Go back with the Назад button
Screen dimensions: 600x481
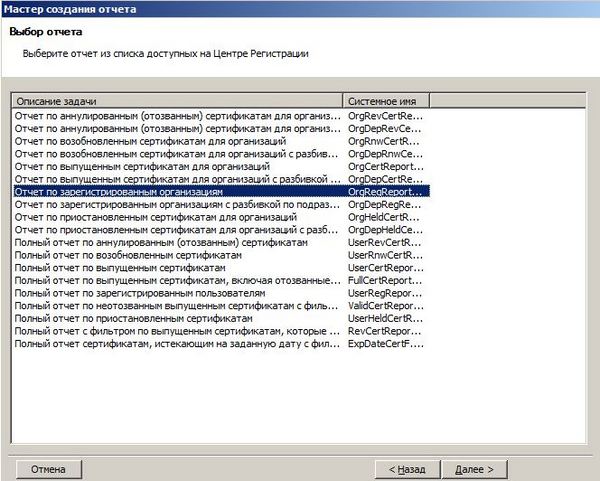point(408,469)
